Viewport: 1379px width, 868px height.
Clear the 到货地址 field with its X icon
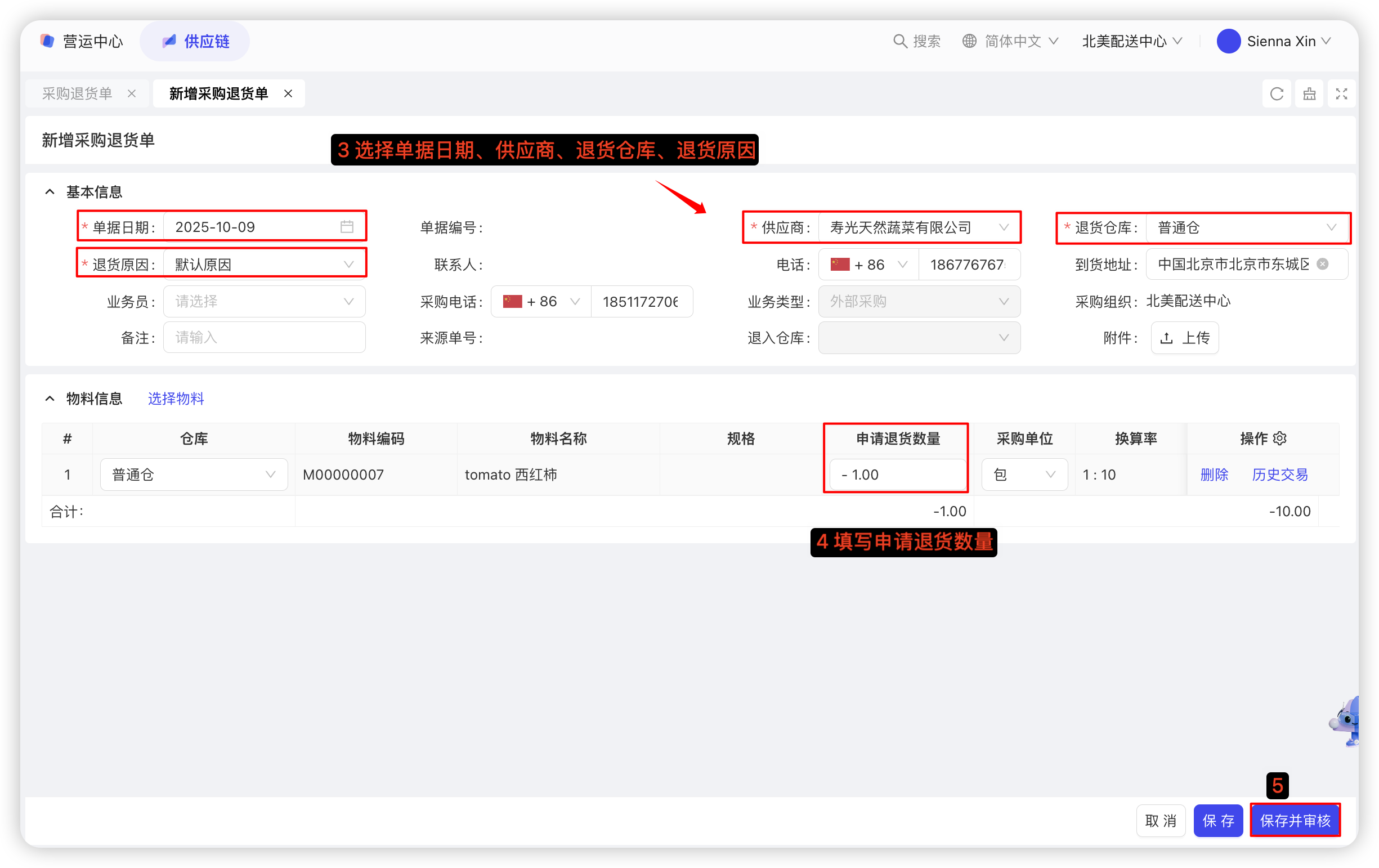[1322, 264]
